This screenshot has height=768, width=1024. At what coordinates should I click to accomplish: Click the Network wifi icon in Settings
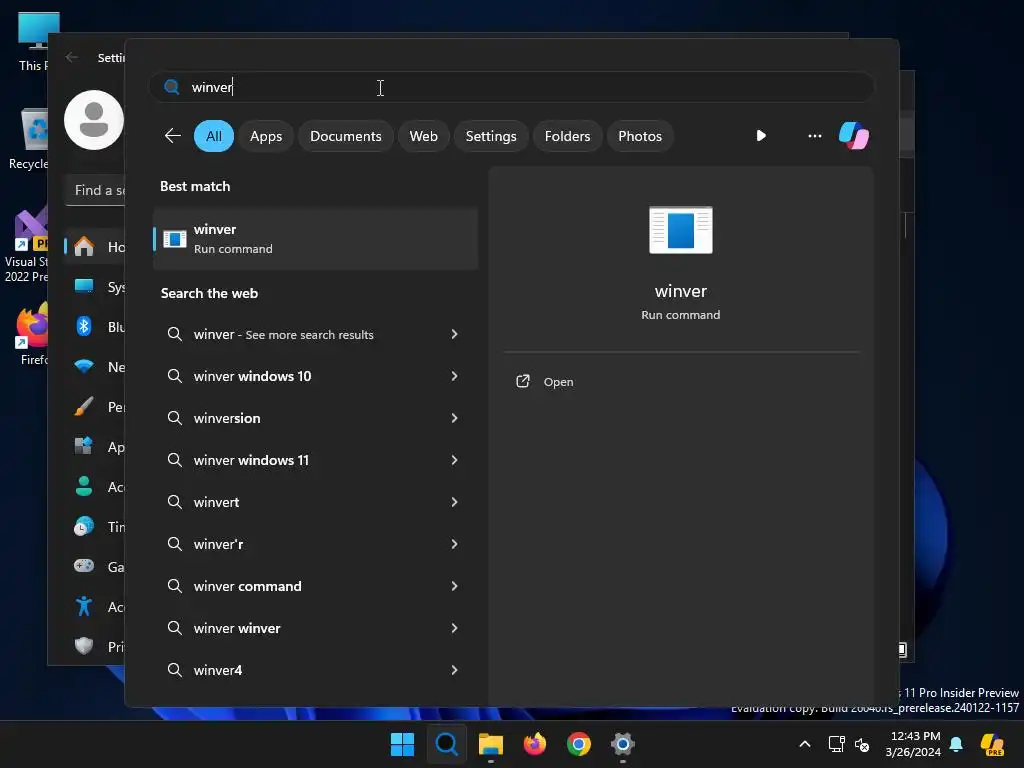(84, 366)
